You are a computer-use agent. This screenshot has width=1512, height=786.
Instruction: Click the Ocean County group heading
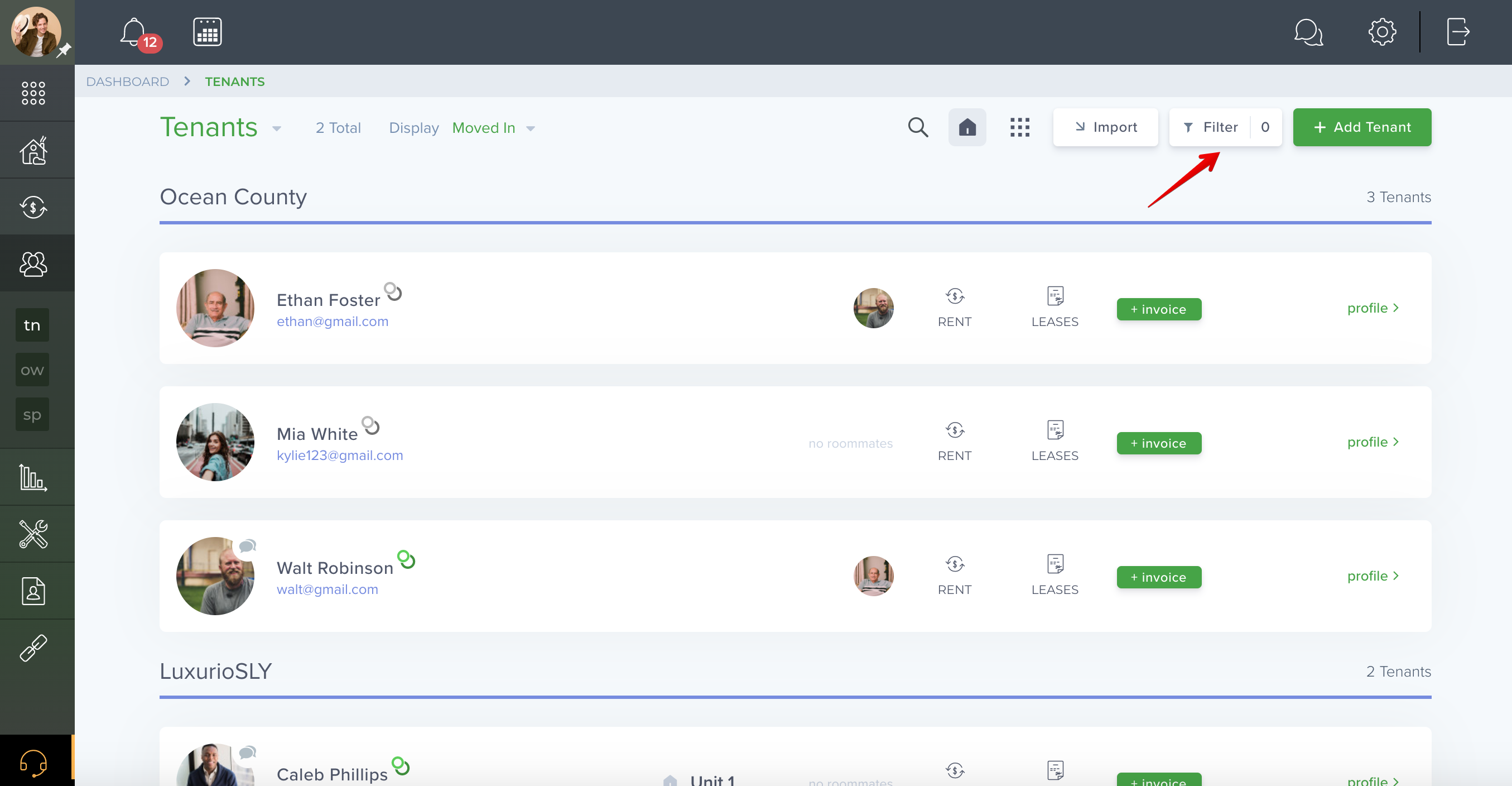tap(233, 197)
